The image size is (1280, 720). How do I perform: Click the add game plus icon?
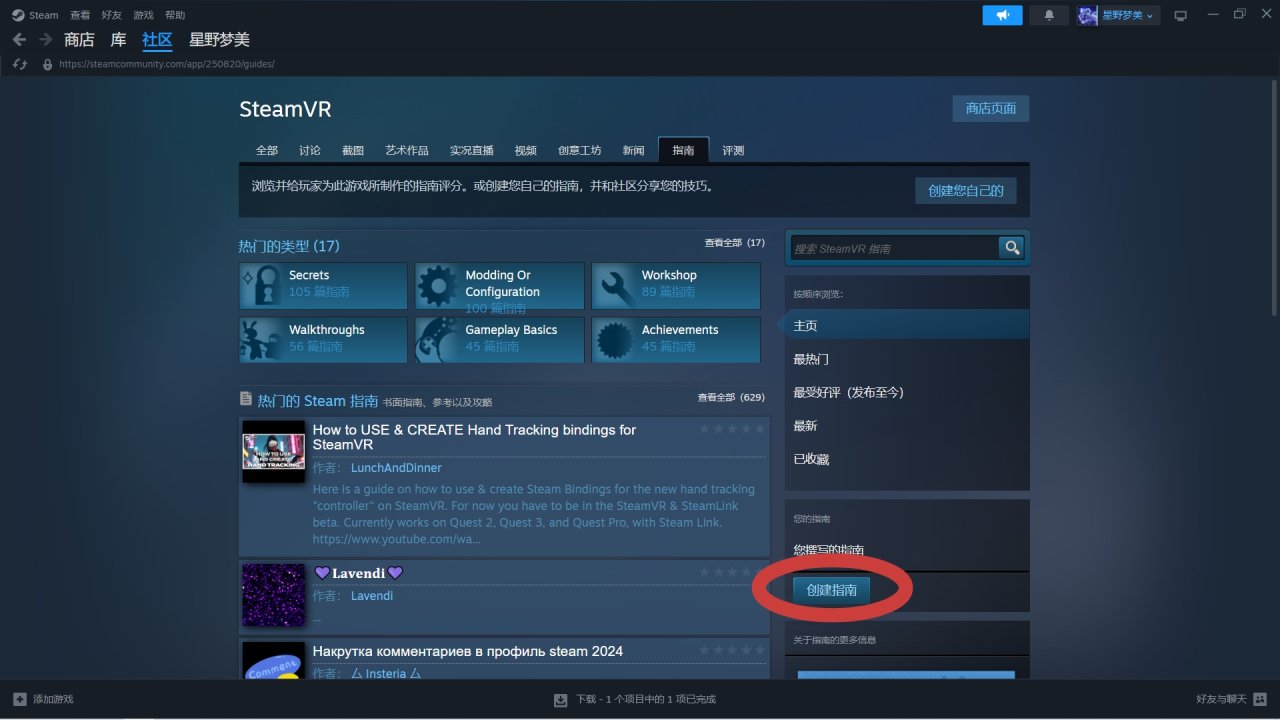pyautogui.click(x=20, y=699)
